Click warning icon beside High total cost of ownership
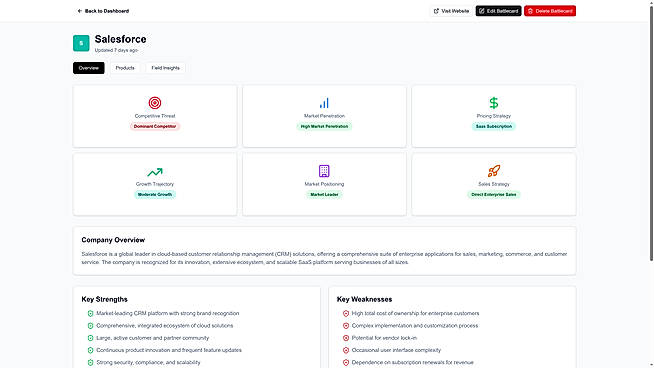Screen dimensions: 654x368 point(346,313)
